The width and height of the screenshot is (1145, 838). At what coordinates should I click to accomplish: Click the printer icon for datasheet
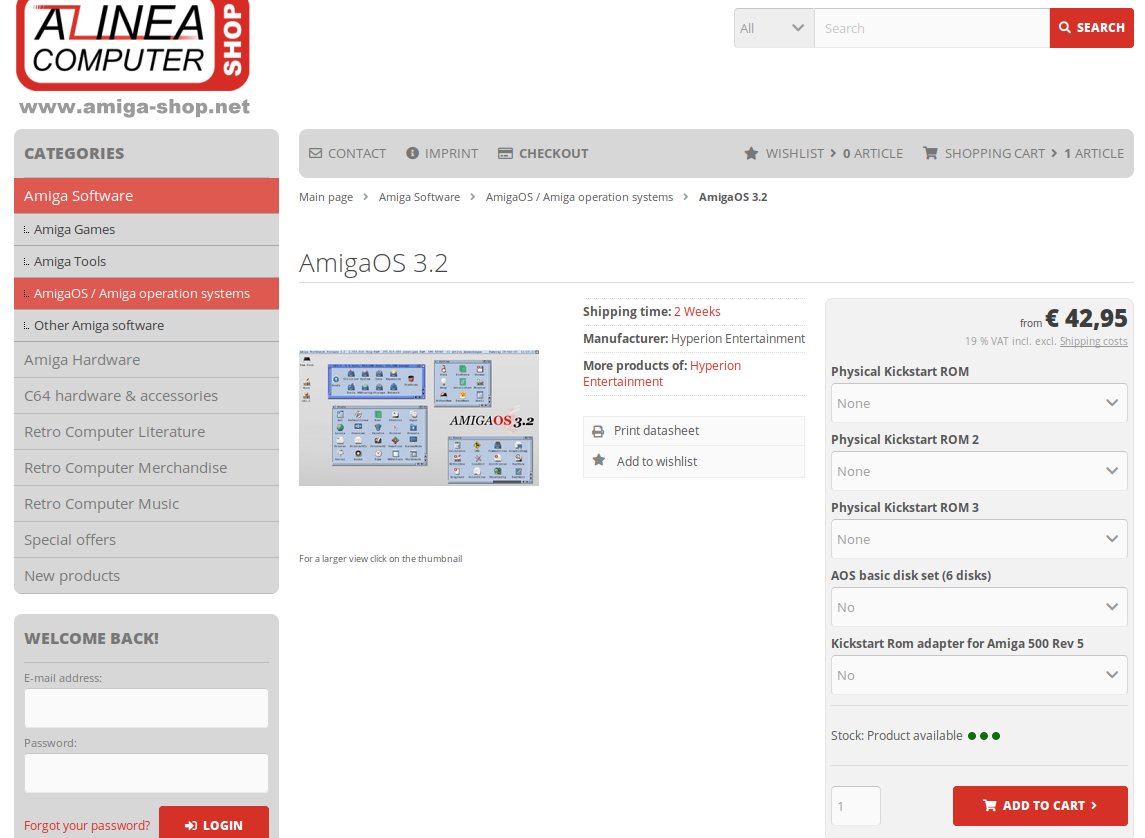[x=598, y=431]
